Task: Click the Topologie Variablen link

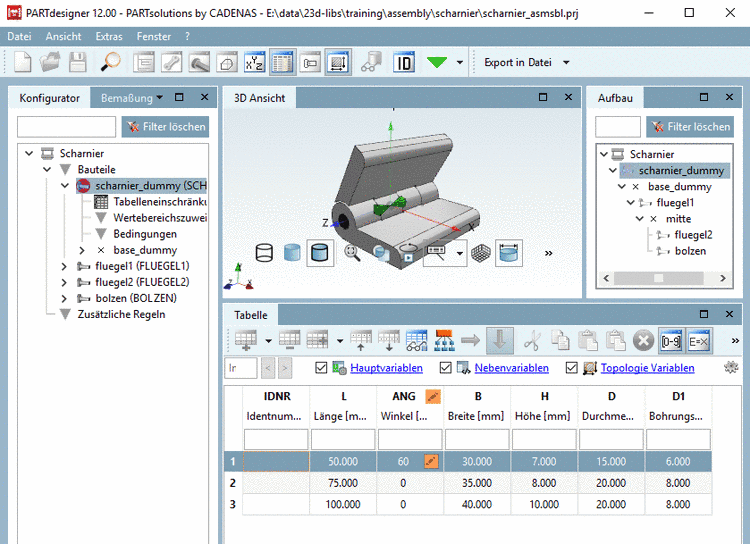Action: coord(647,368)
